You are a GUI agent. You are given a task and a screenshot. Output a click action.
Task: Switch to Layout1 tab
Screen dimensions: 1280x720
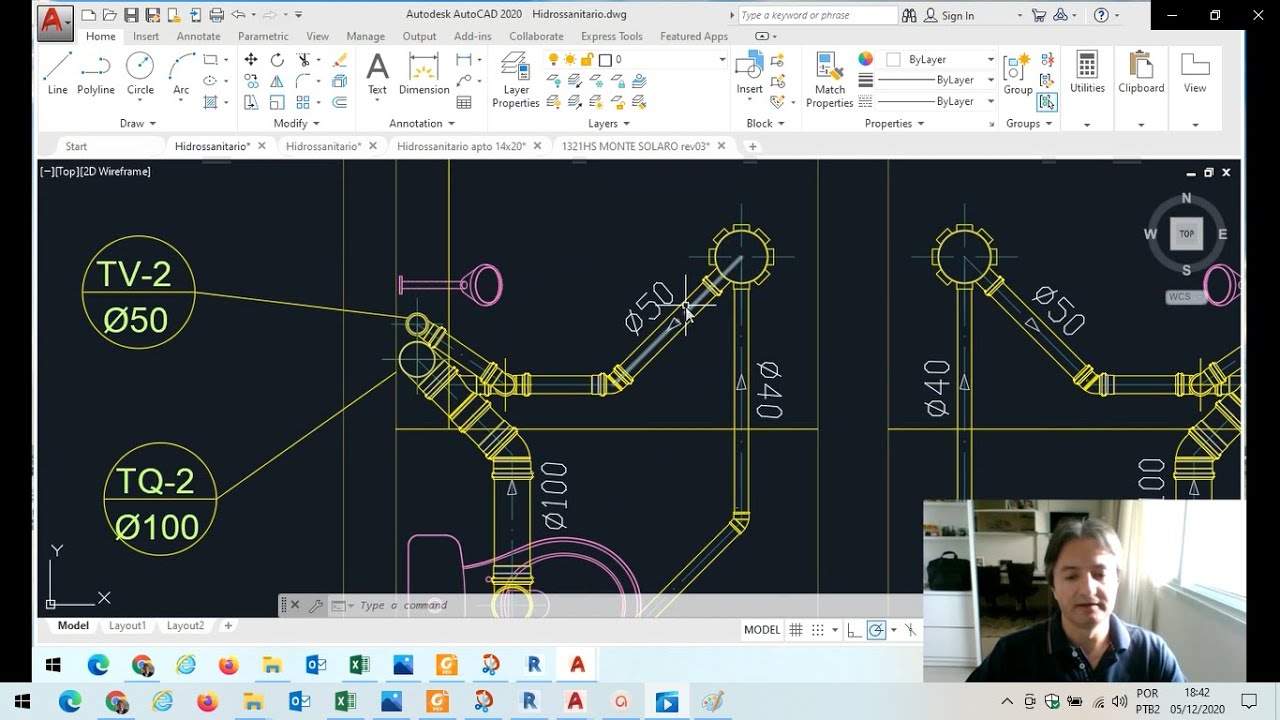[x=127, y=625]
